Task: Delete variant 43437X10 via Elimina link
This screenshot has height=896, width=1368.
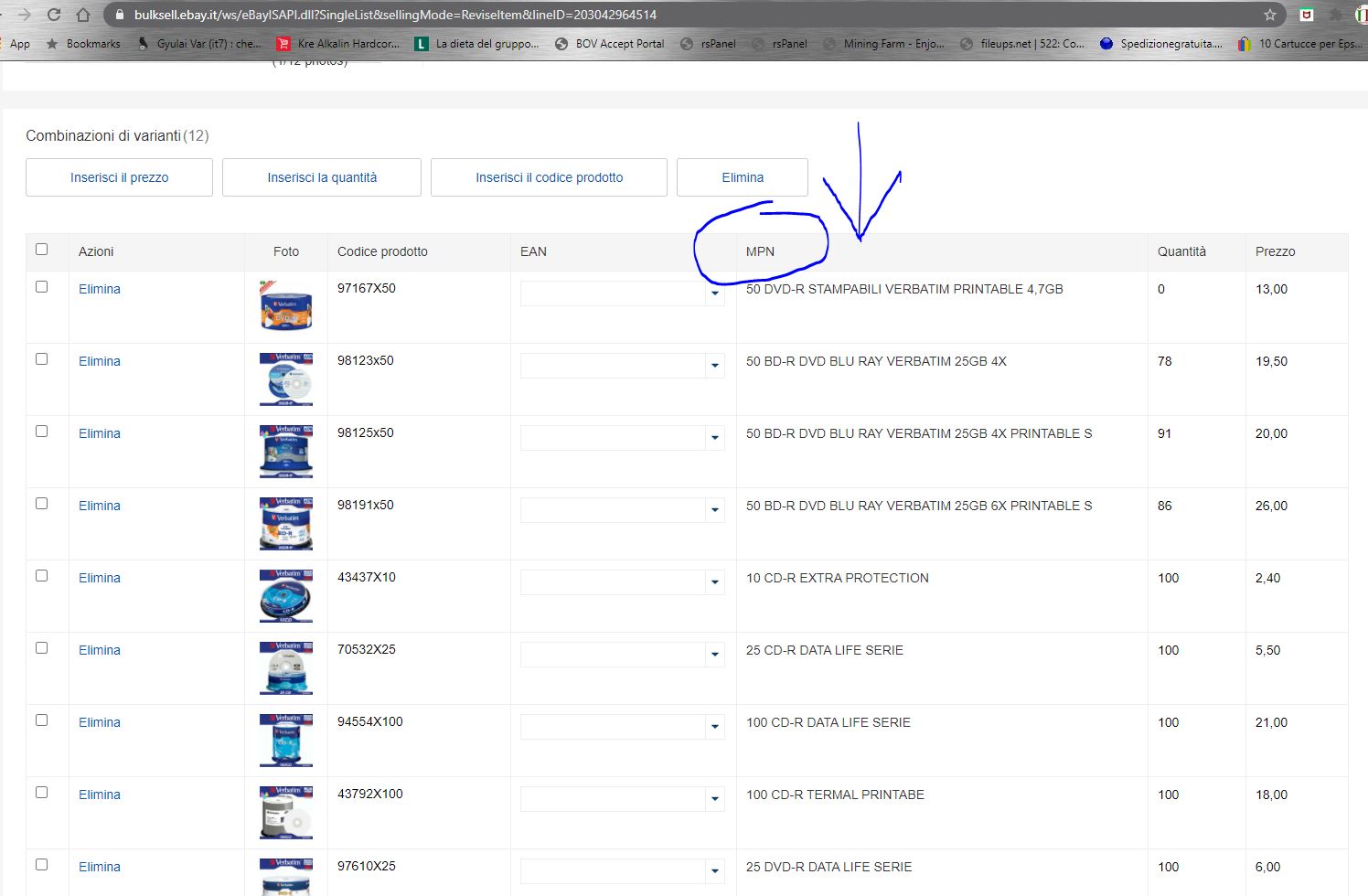Action: (x=100, y=578)
